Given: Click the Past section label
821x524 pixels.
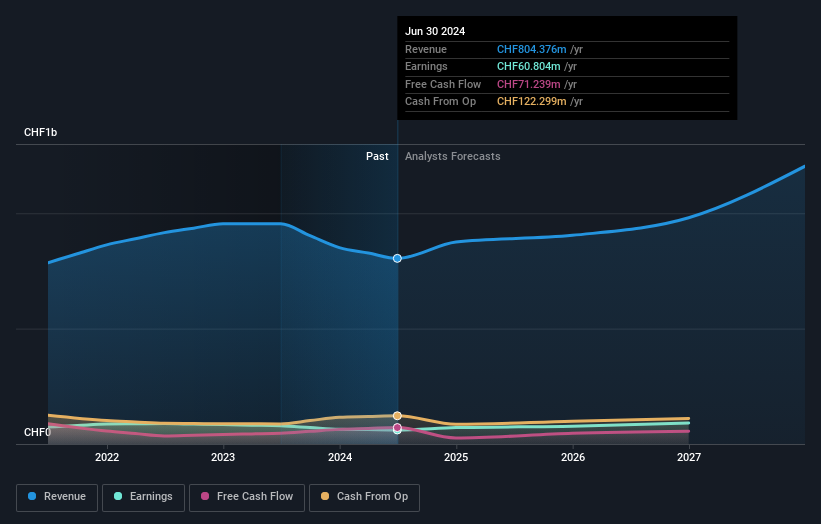Looking at the screenshot, I should [377, 156].
